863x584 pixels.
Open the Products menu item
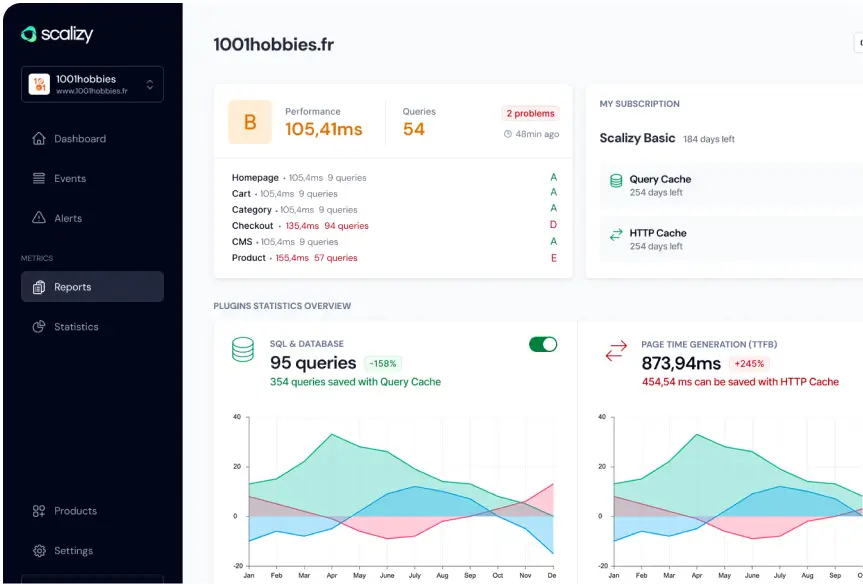pos(92,511)
